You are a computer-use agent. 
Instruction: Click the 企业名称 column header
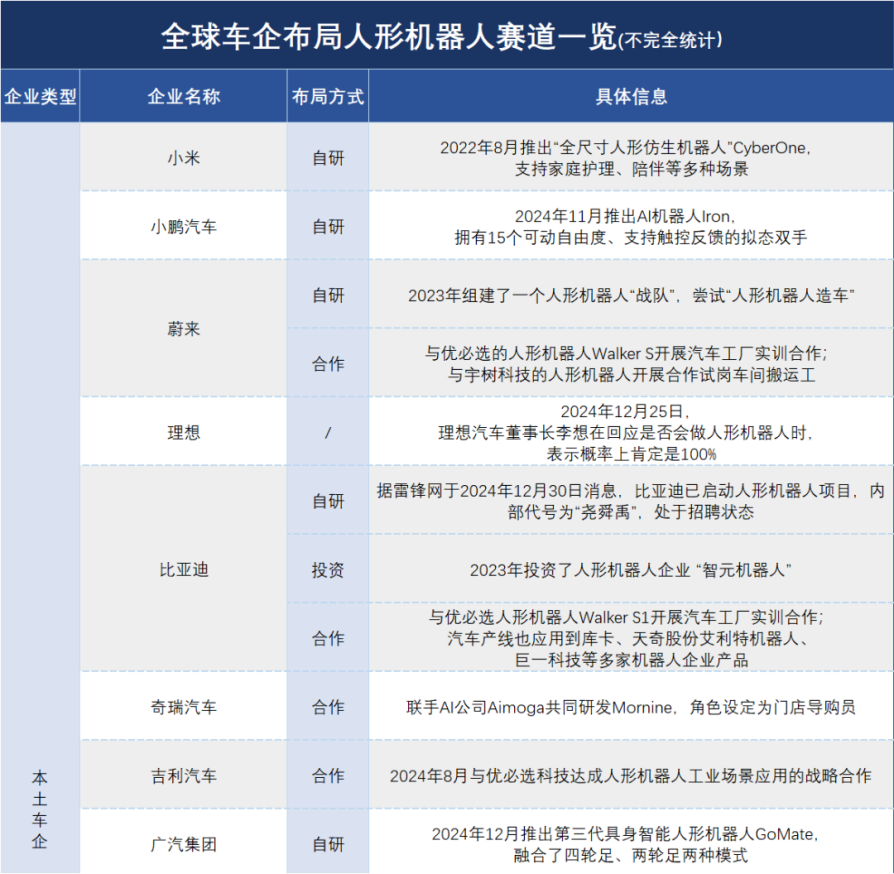[x=184, y=96]
